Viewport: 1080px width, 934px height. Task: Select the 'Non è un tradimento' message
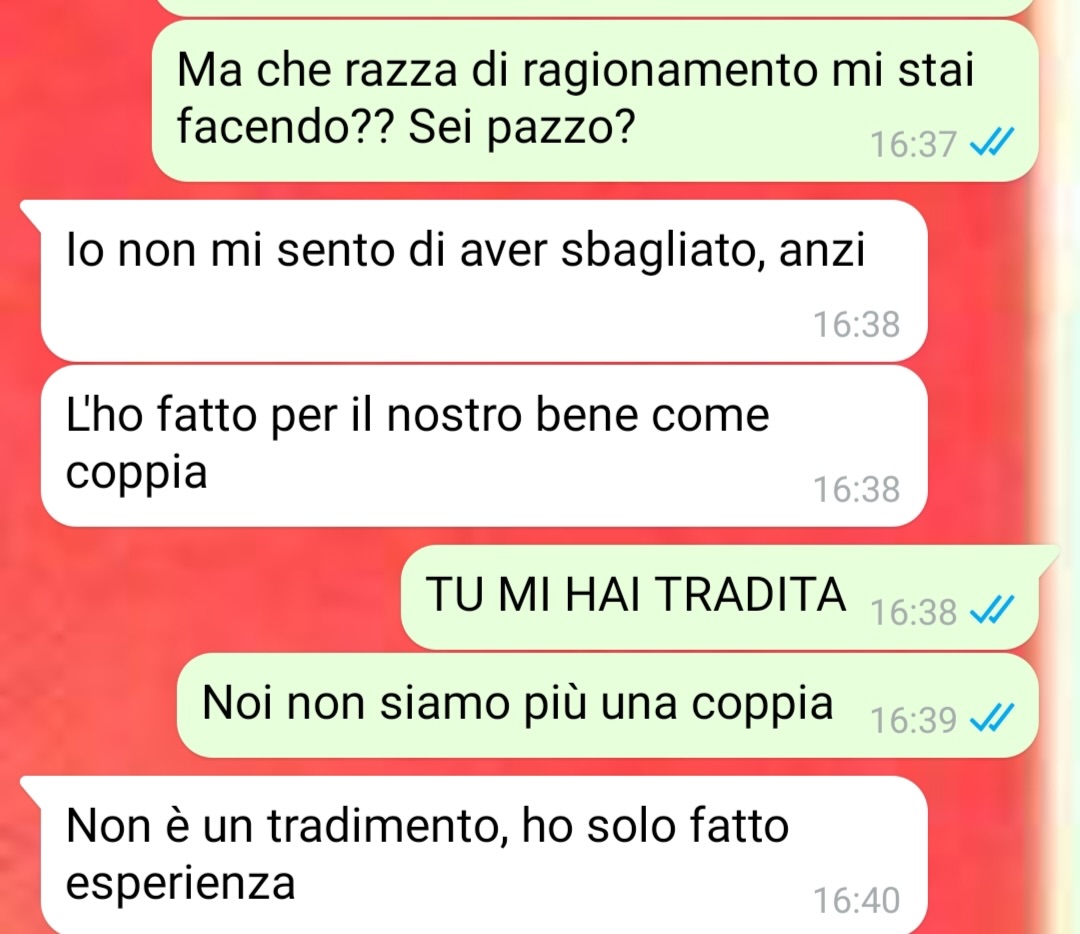(x=484, y=855)
